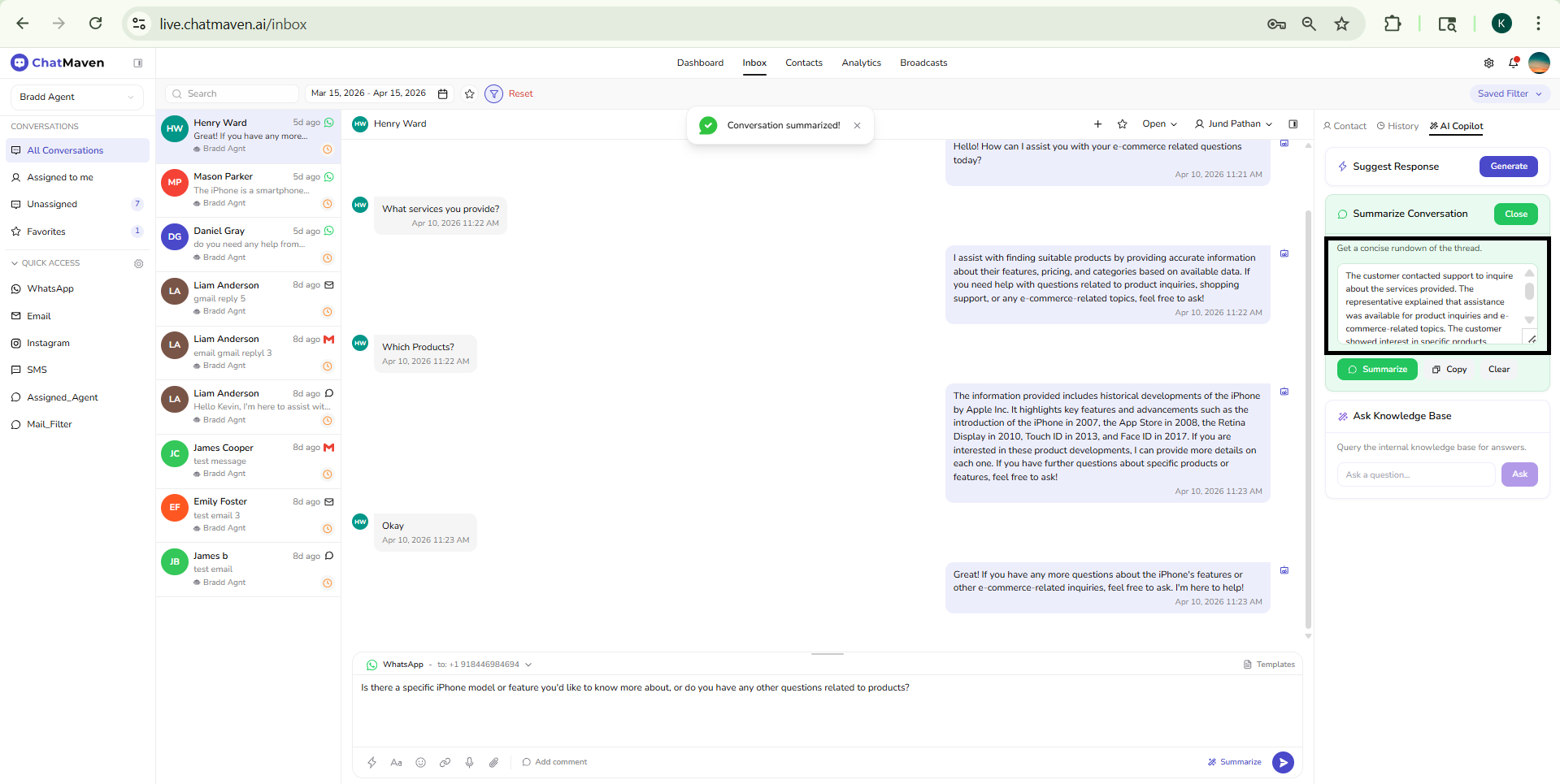Image resolution: width=1560 pixels, height=784 pixels.
Task: Expand the Open status dropdown
Action: (x=1159, y=124)
